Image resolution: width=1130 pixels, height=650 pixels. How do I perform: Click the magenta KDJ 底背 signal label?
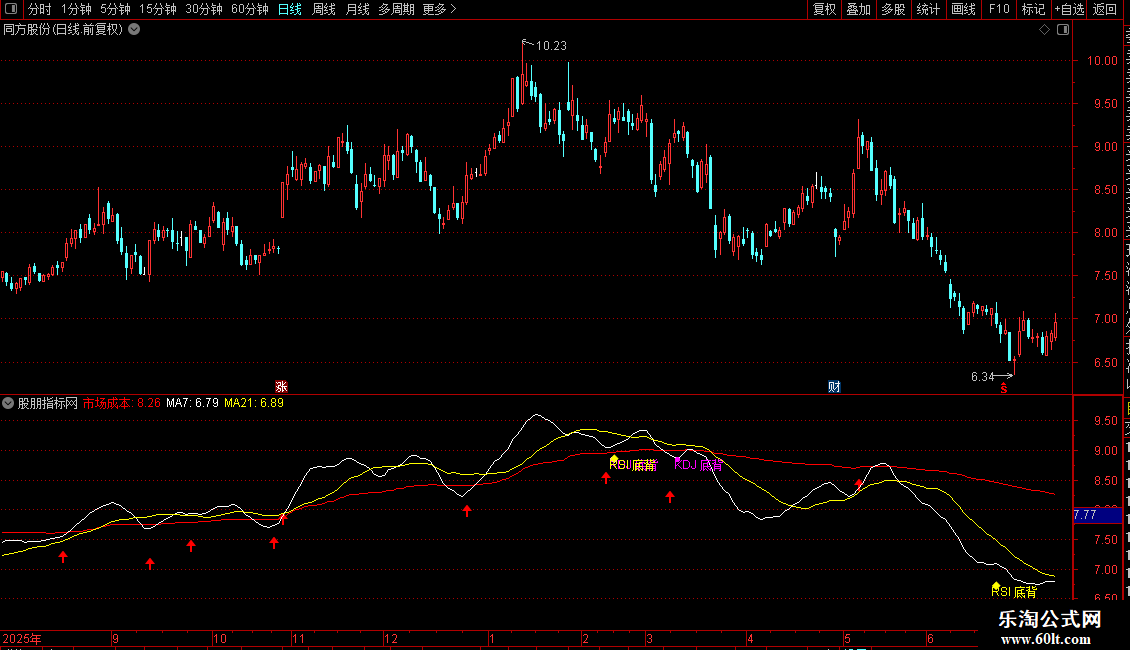[x=698, y=465]
